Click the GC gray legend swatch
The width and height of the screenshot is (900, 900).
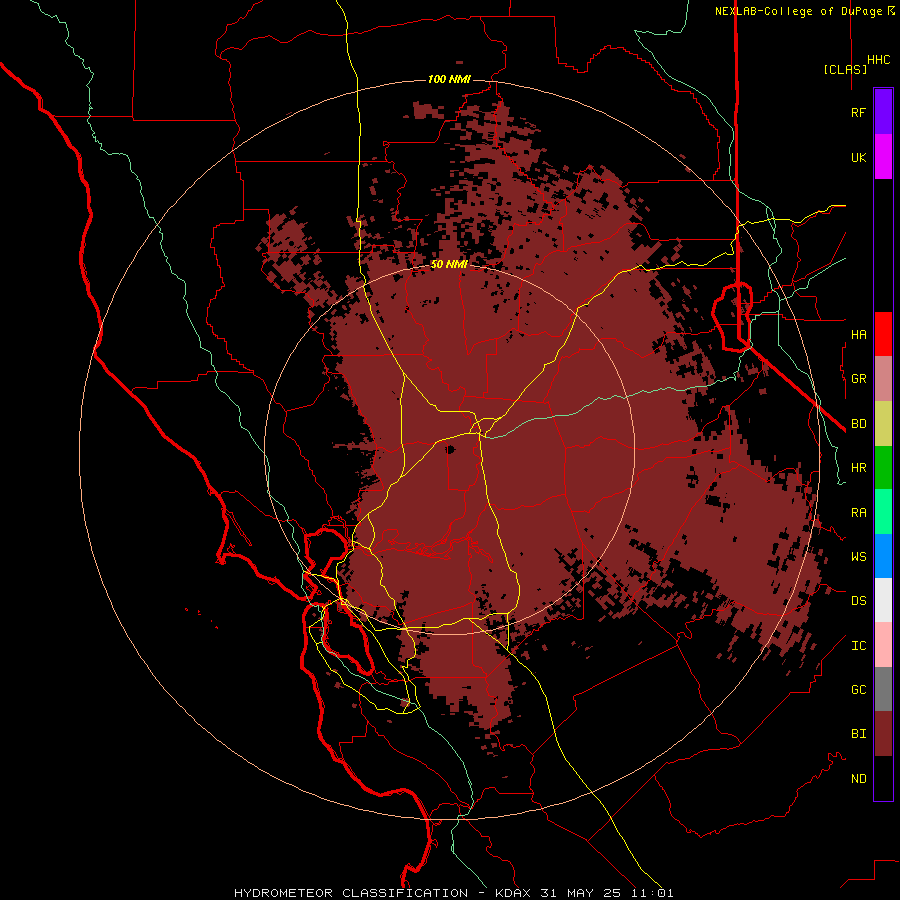883,689
